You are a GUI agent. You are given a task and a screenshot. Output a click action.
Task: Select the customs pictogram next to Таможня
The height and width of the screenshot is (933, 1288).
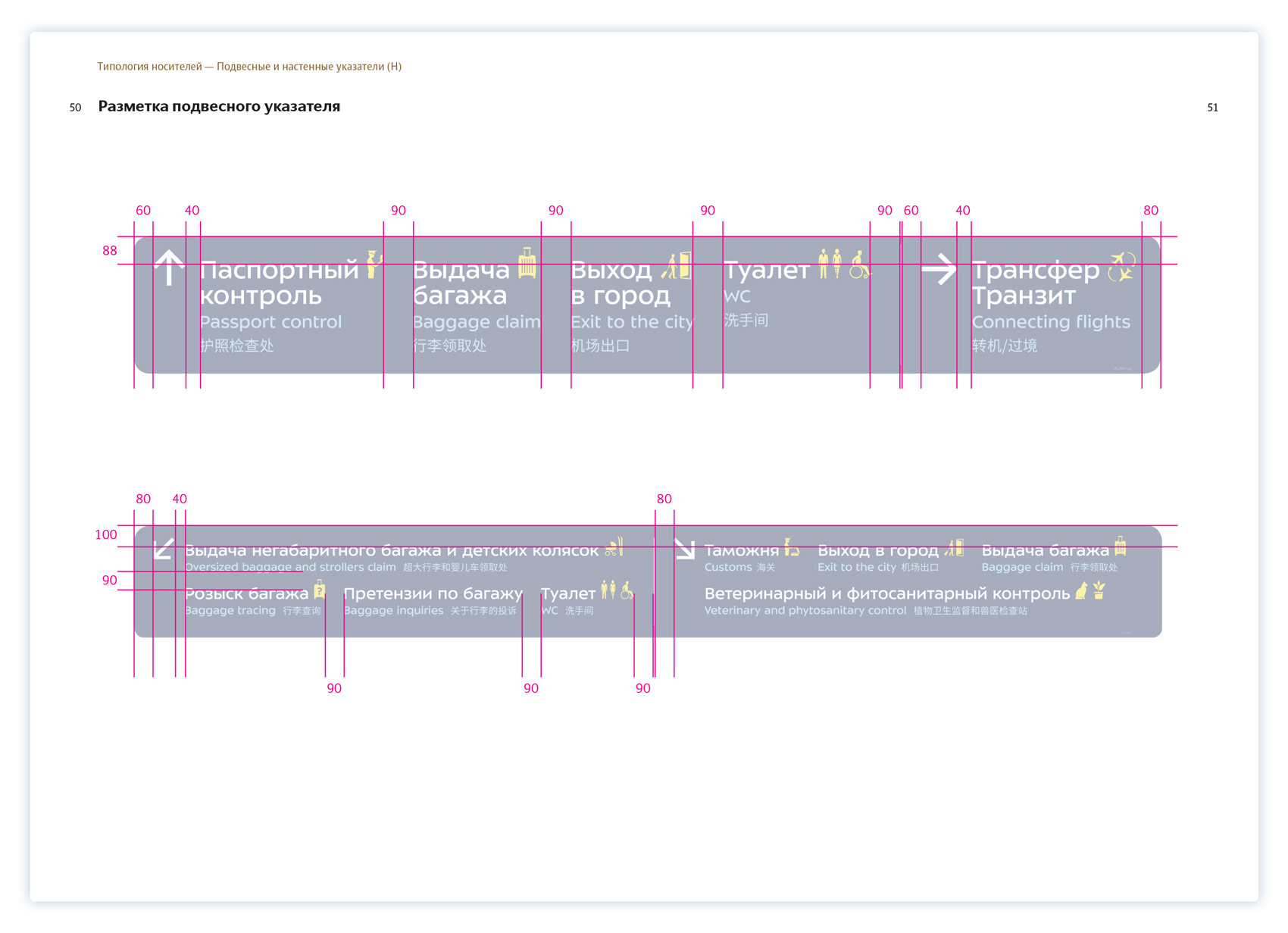click(x=791, y=546)
